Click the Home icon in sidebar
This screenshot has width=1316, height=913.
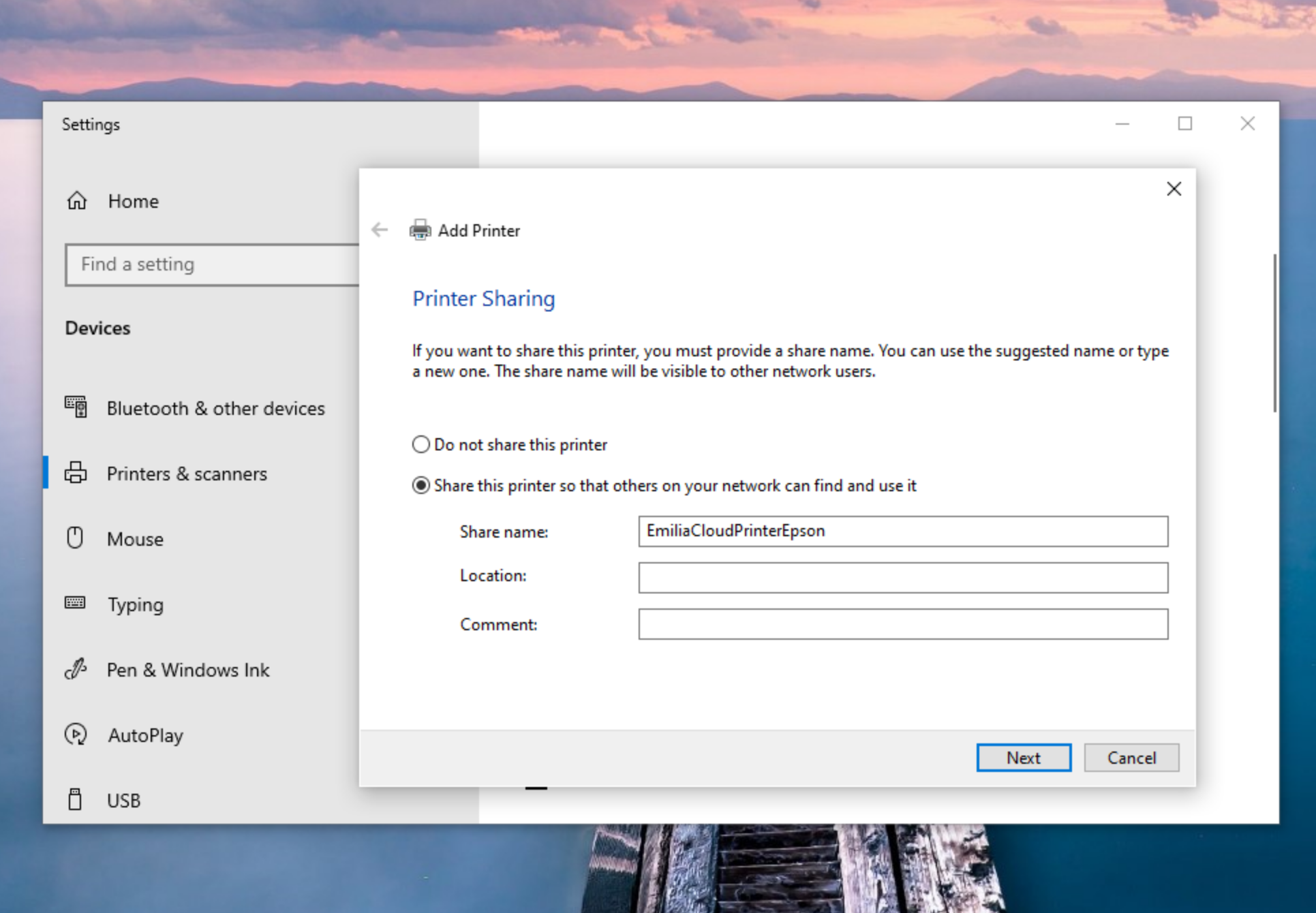pos(77,201)
